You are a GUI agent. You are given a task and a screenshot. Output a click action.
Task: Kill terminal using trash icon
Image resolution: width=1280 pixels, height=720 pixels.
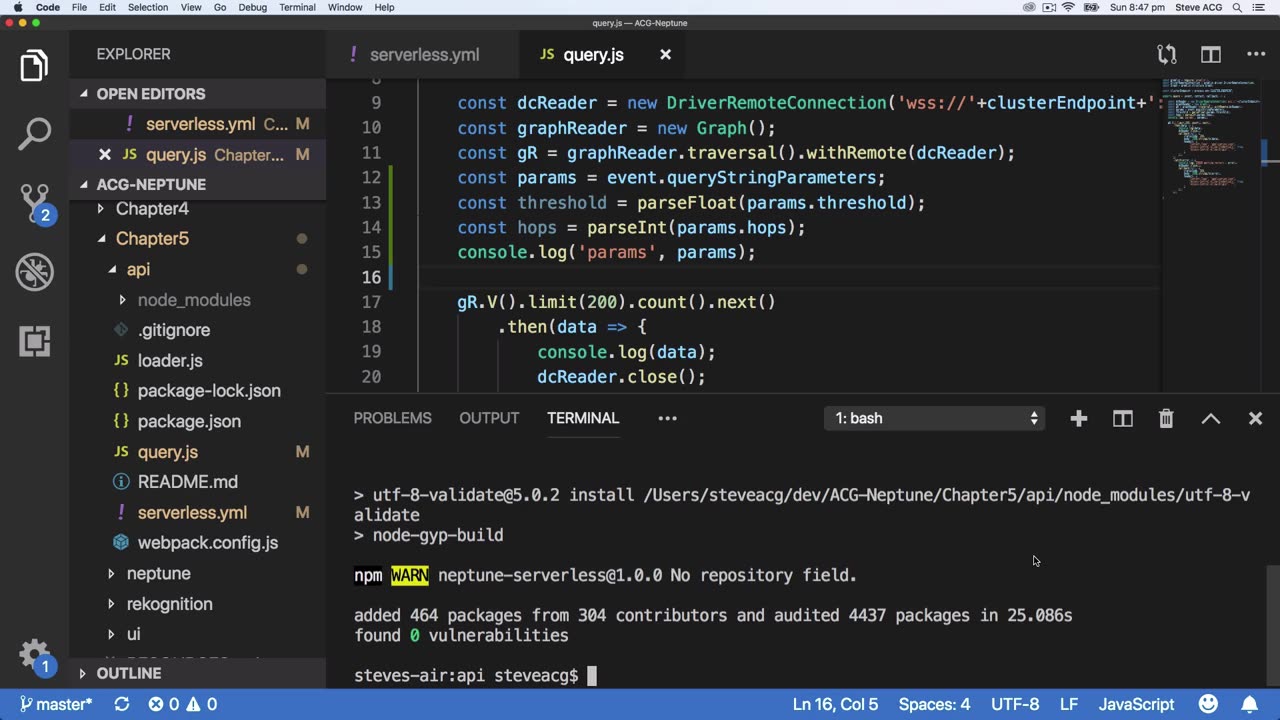pyautogui.click(x=1166, y=419)
